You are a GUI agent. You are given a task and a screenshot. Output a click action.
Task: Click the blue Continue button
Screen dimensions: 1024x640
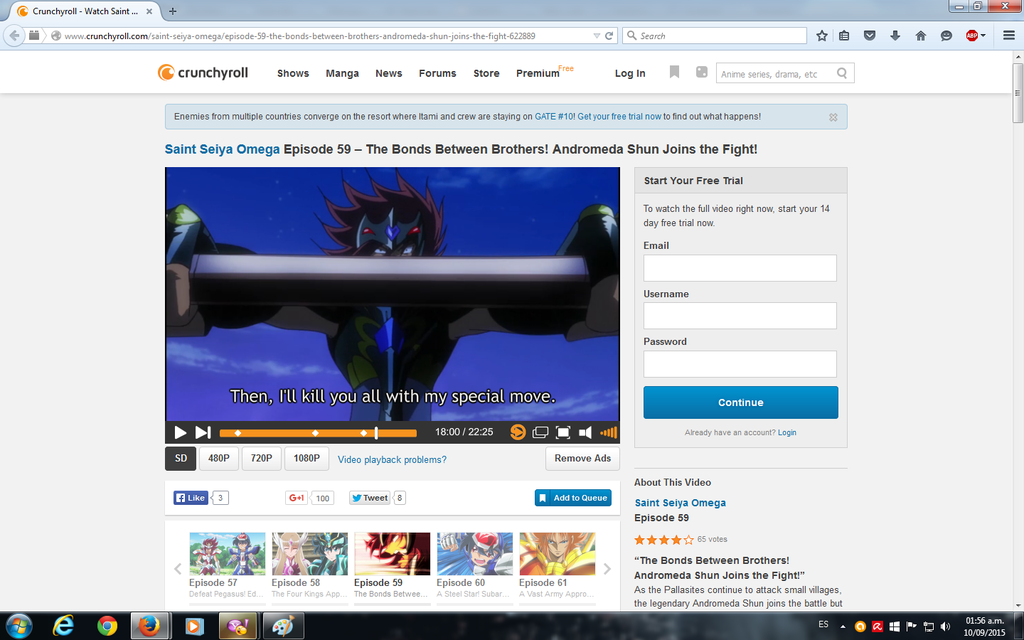coord(740,402)
